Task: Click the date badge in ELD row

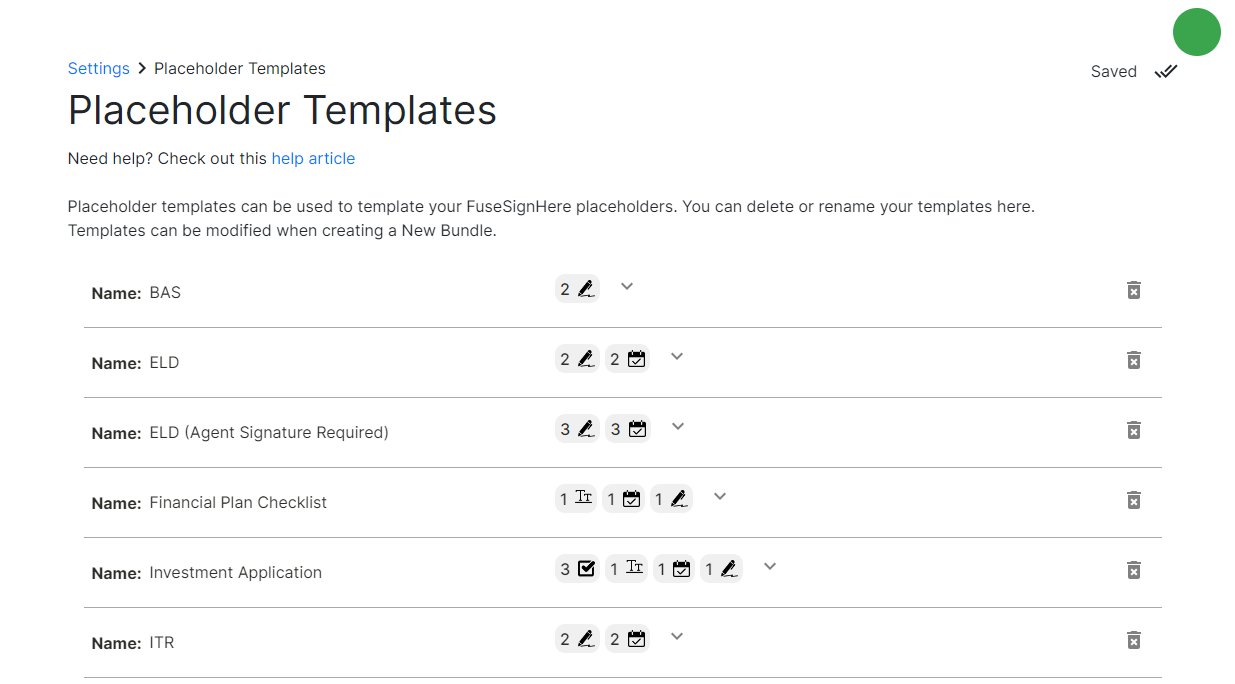Action: 627,359
